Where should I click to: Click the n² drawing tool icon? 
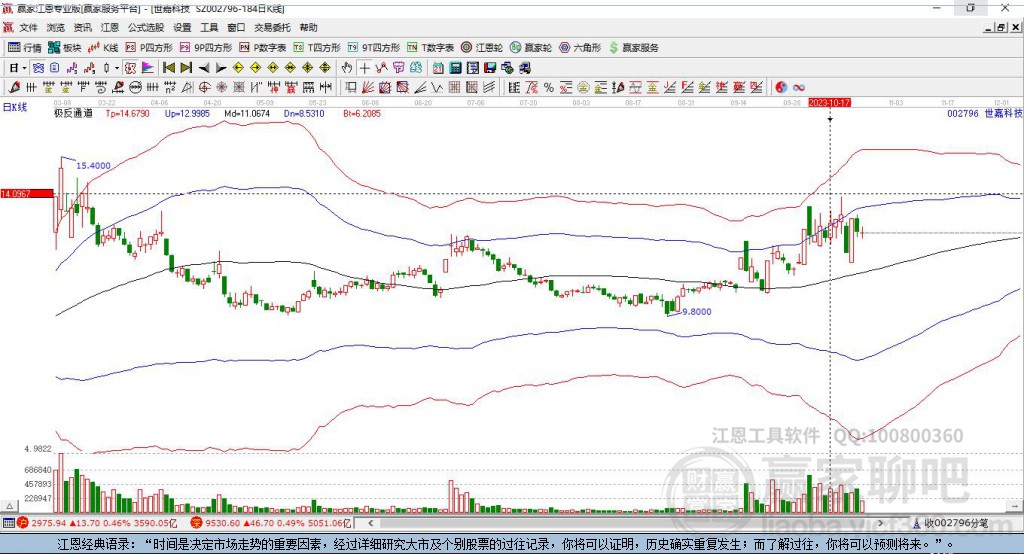click(x=170, y=87)
